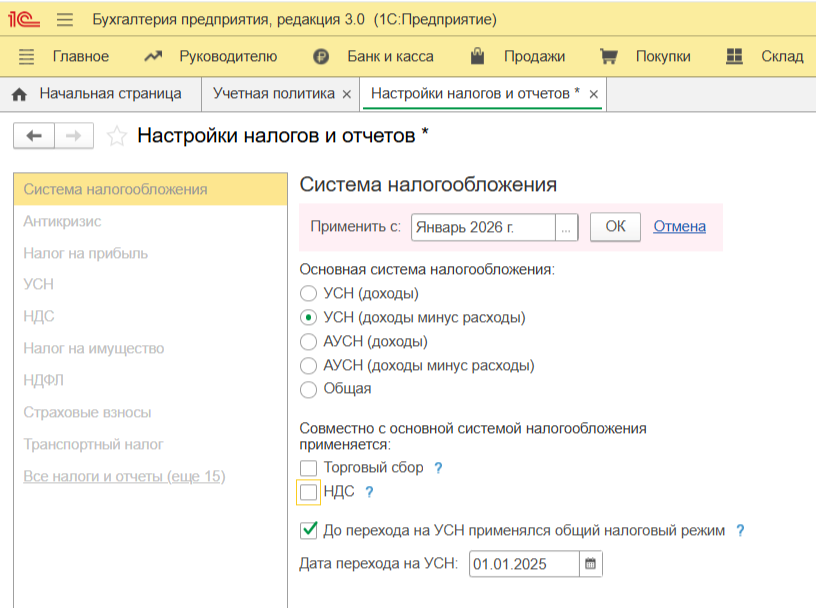Click the shopping cart icon for Покупки
Viewport: 816px width, 608px height.
pyautogui.click(x=607, y=56)
